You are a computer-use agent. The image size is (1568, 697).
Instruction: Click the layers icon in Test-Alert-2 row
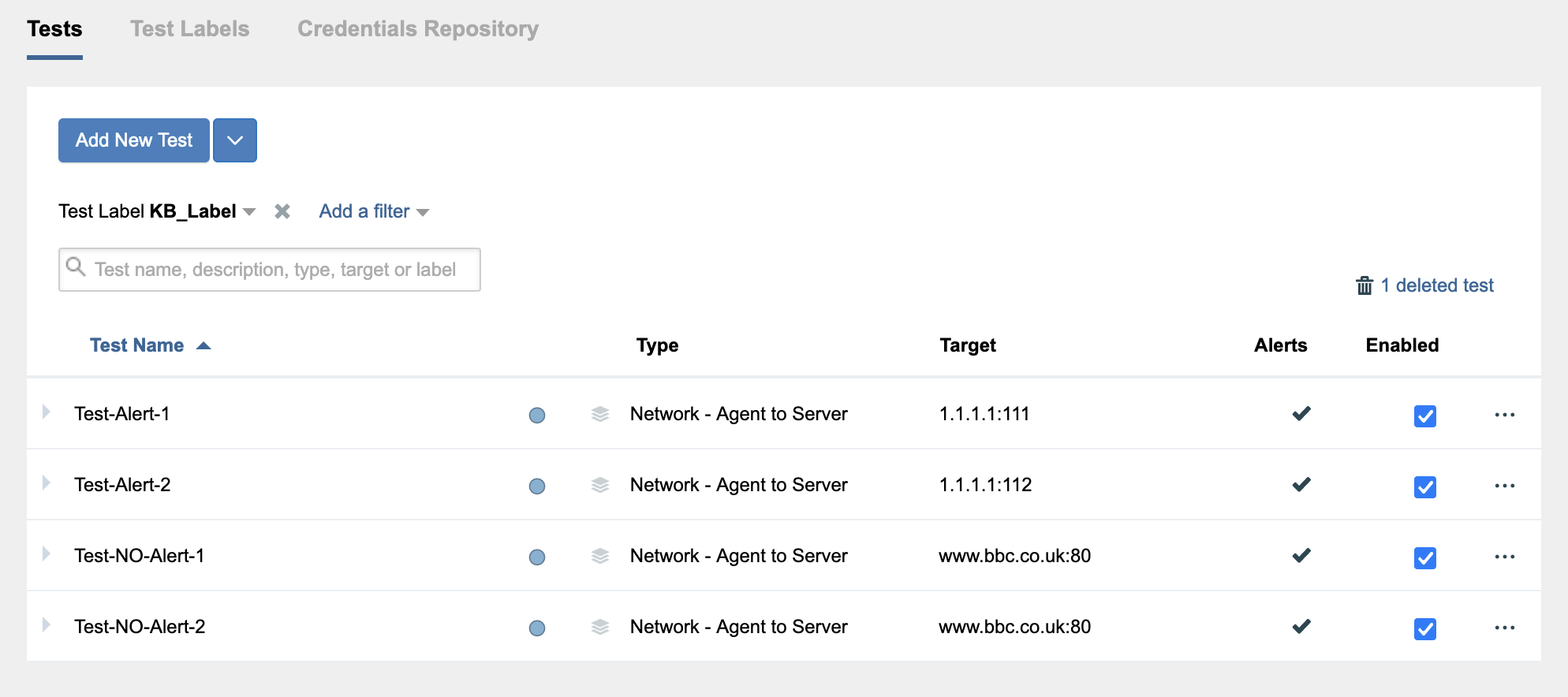600,485
